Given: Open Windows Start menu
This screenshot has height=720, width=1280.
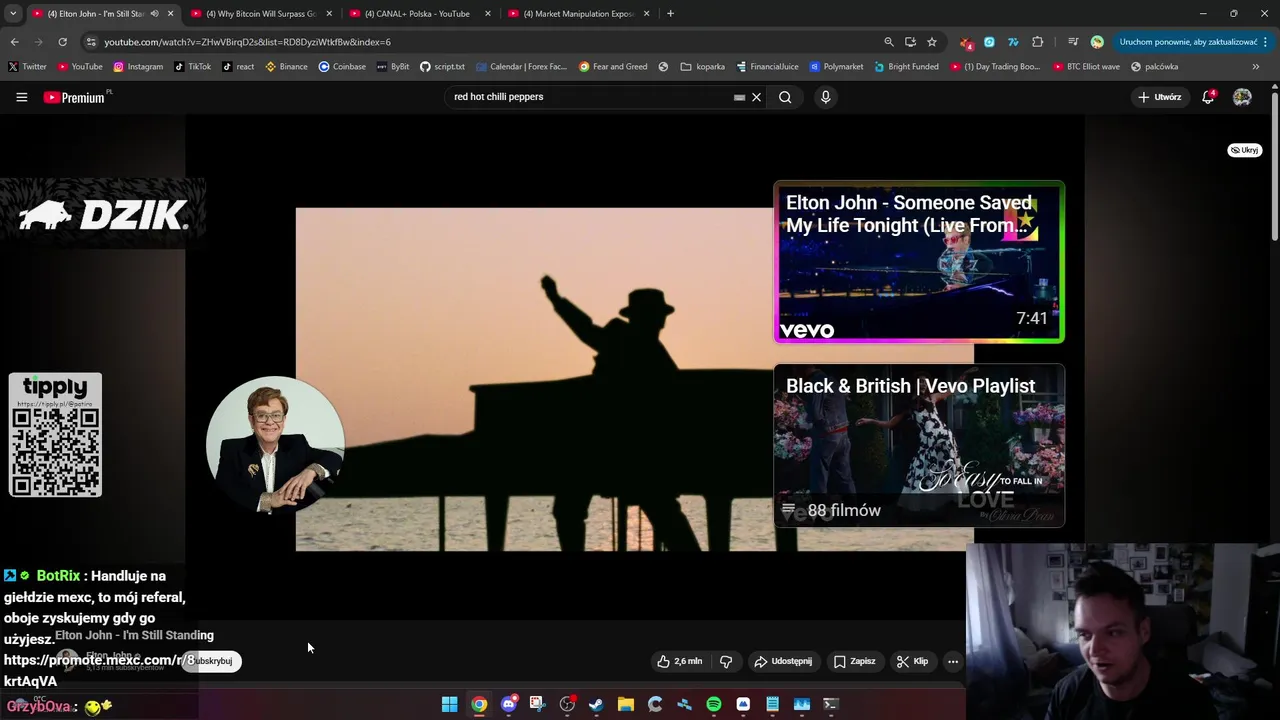Looking at the screenshot, I should [450, 704].
